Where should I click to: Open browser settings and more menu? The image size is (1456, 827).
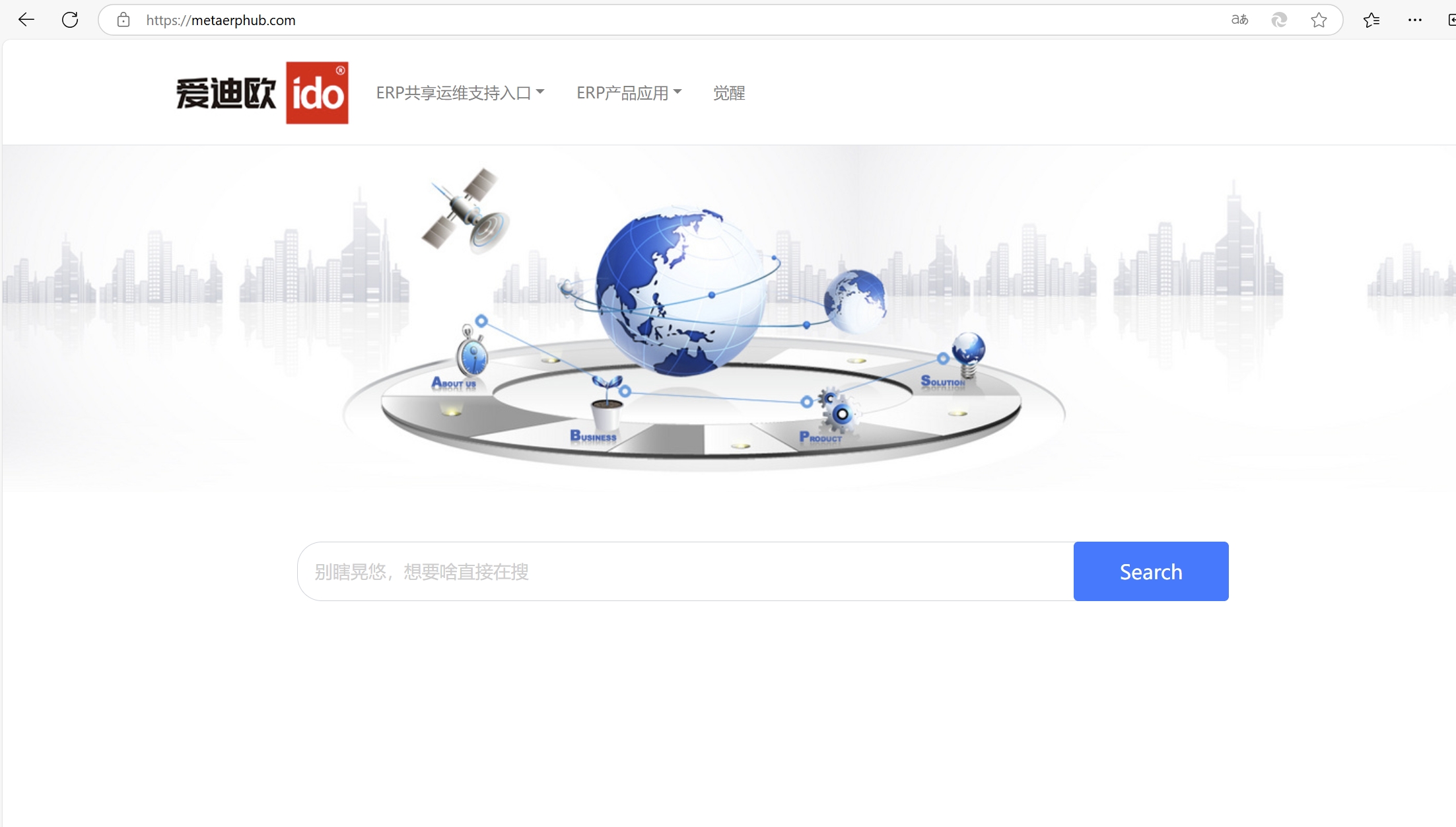(x=1415, y=20)
